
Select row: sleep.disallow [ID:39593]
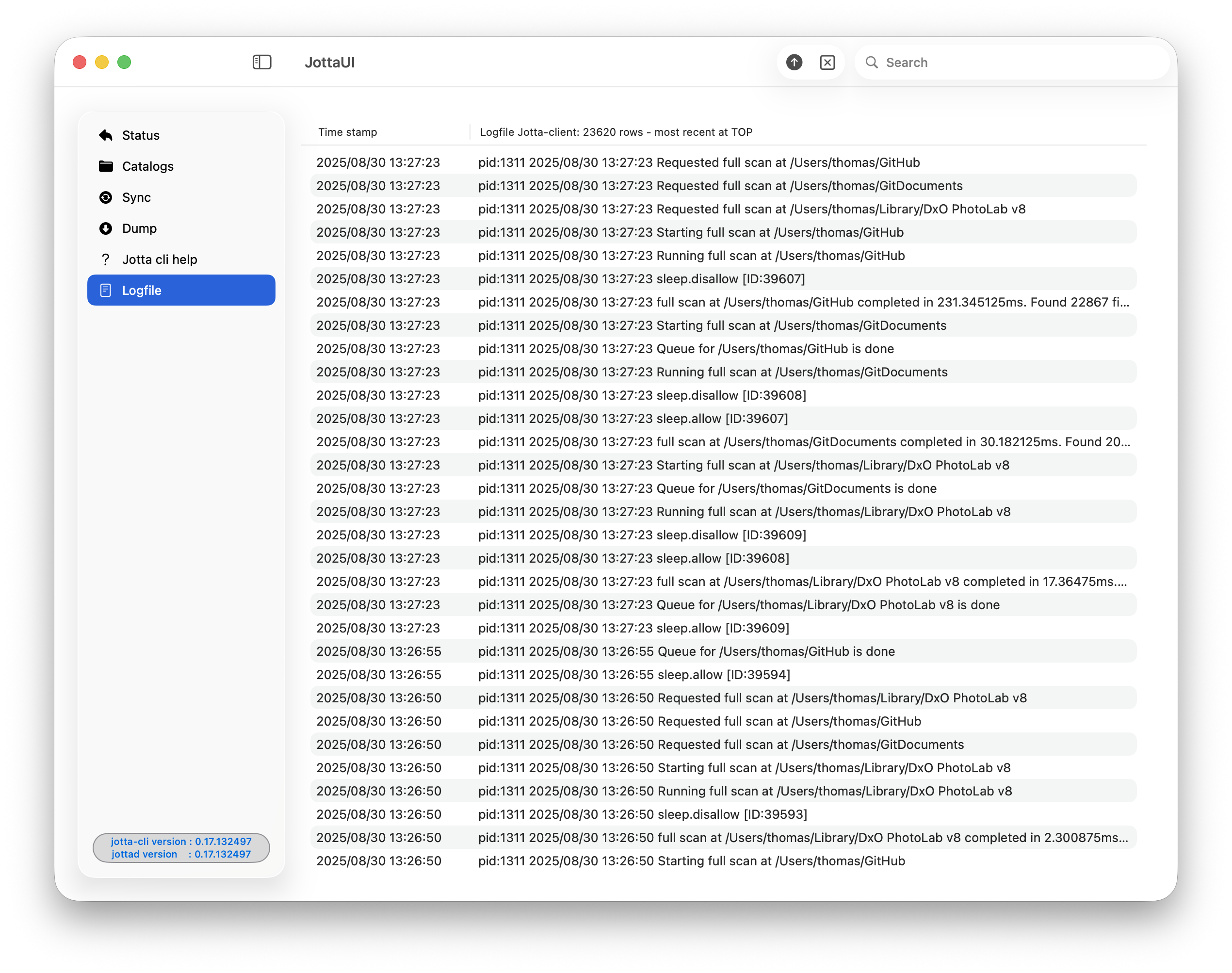[x=723, y=814]
